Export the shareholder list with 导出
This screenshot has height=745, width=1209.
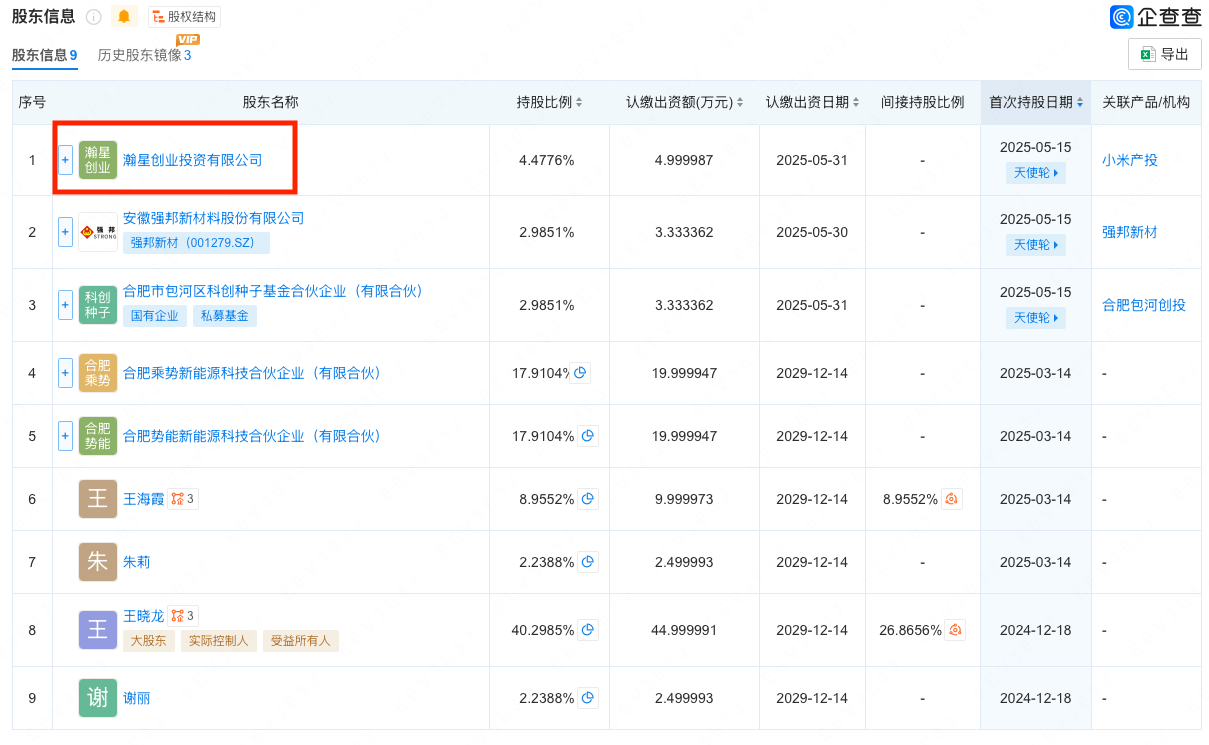pyautogui.click(x=1164, y=55)
